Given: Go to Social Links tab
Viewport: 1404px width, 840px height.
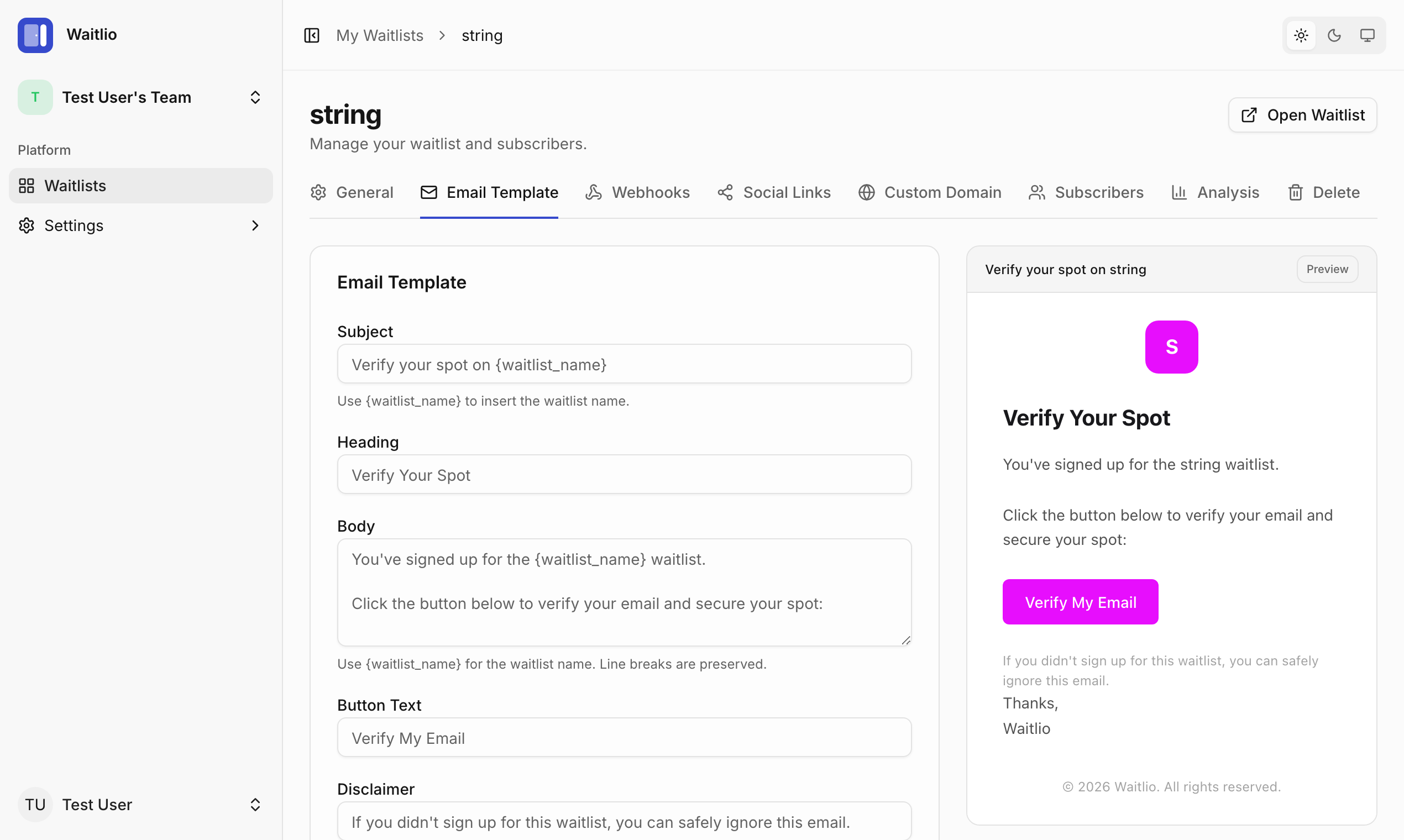Looking at the screenshot, I should (x=774, y=192).
